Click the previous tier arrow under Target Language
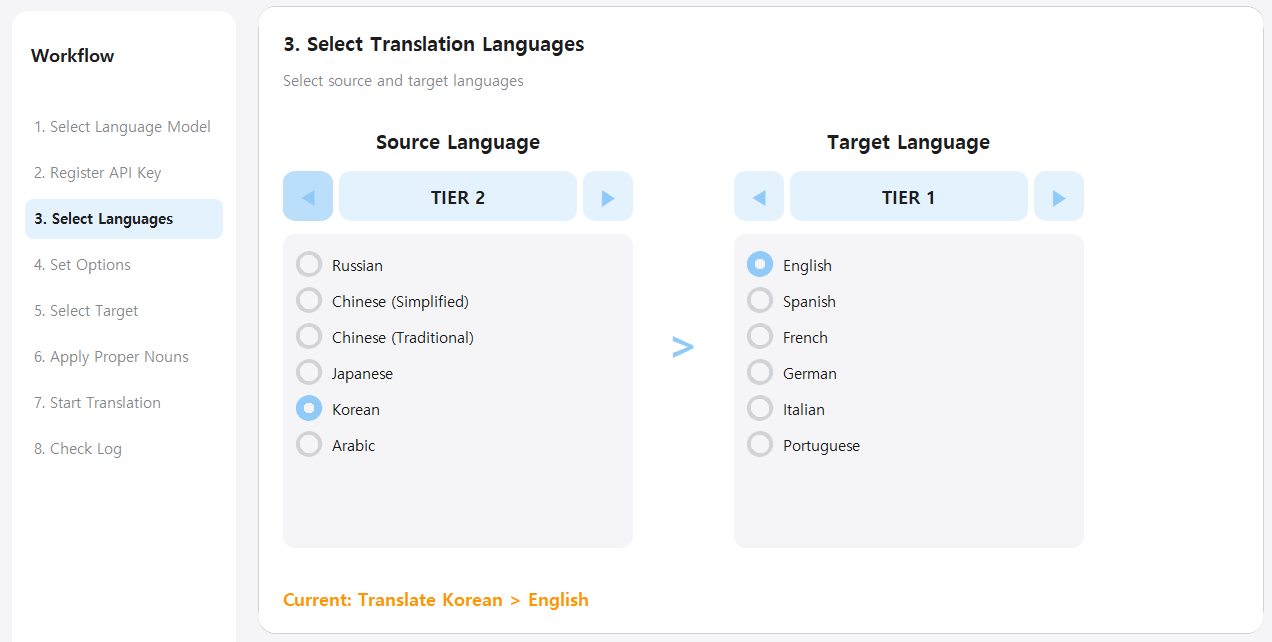Screen dimensions: 1272x642 (759, 196)
